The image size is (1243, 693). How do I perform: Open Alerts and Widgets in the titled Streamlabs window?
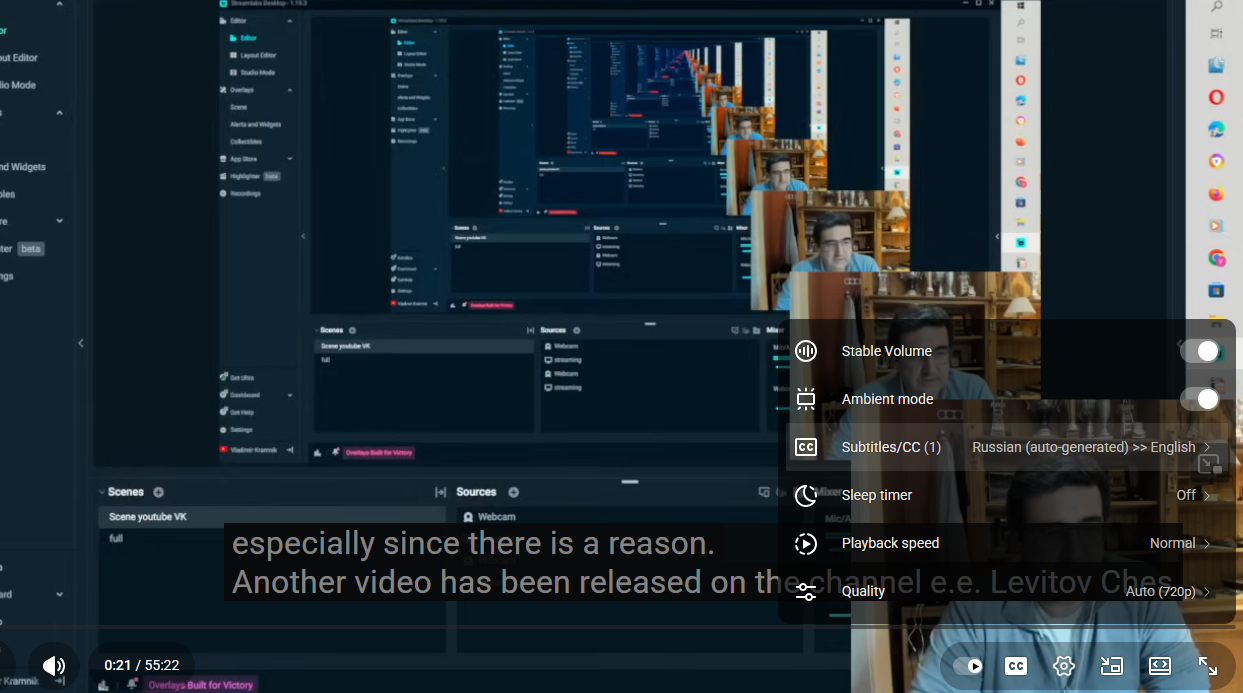[x=255, y=125]
